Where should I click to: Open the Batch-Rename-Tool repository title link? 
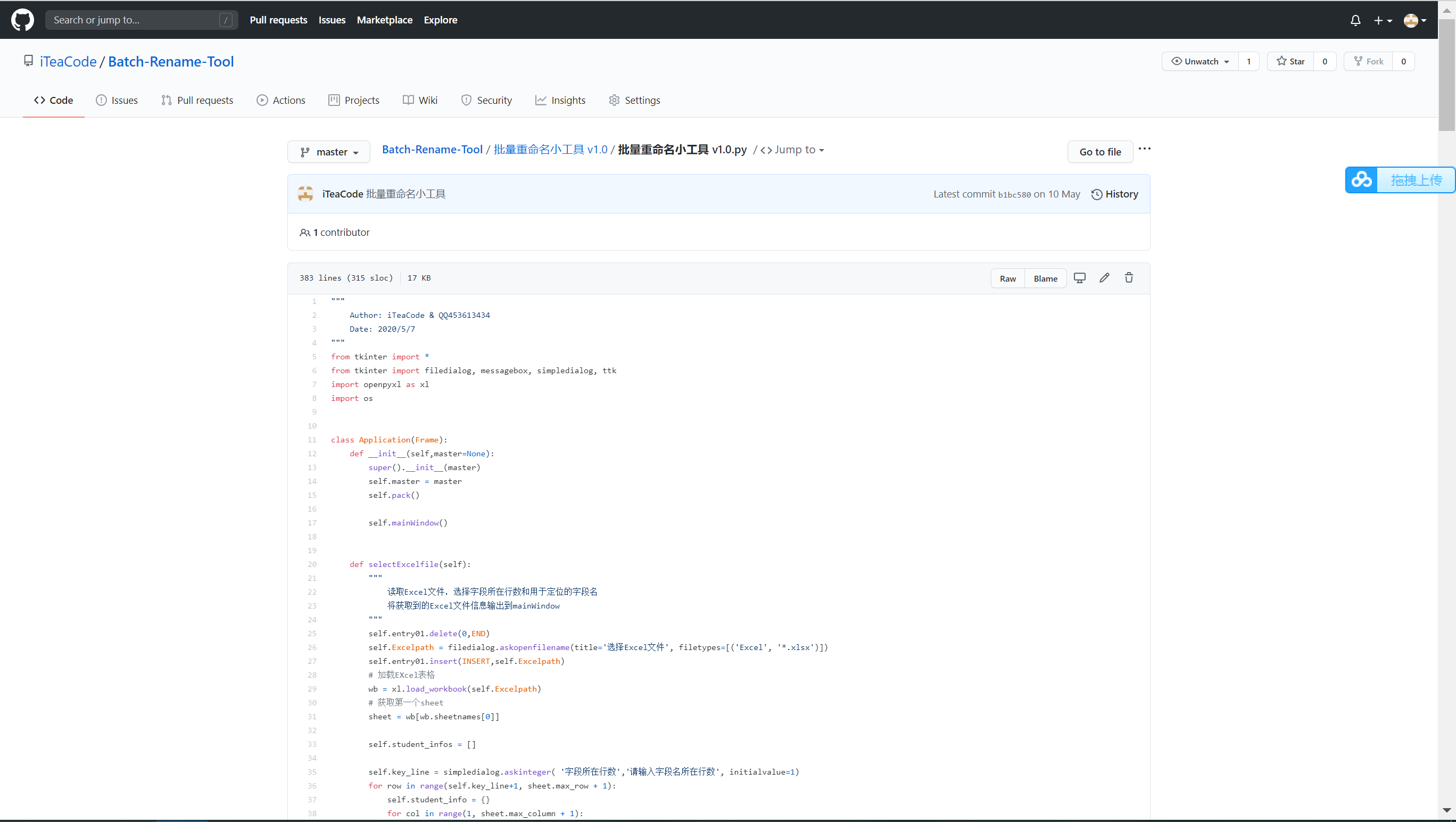coord(171,62)
